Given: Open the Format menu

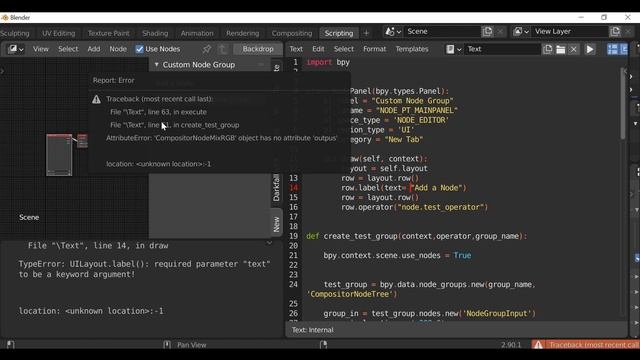Looking at the screenshot, I should click(374, 49).
